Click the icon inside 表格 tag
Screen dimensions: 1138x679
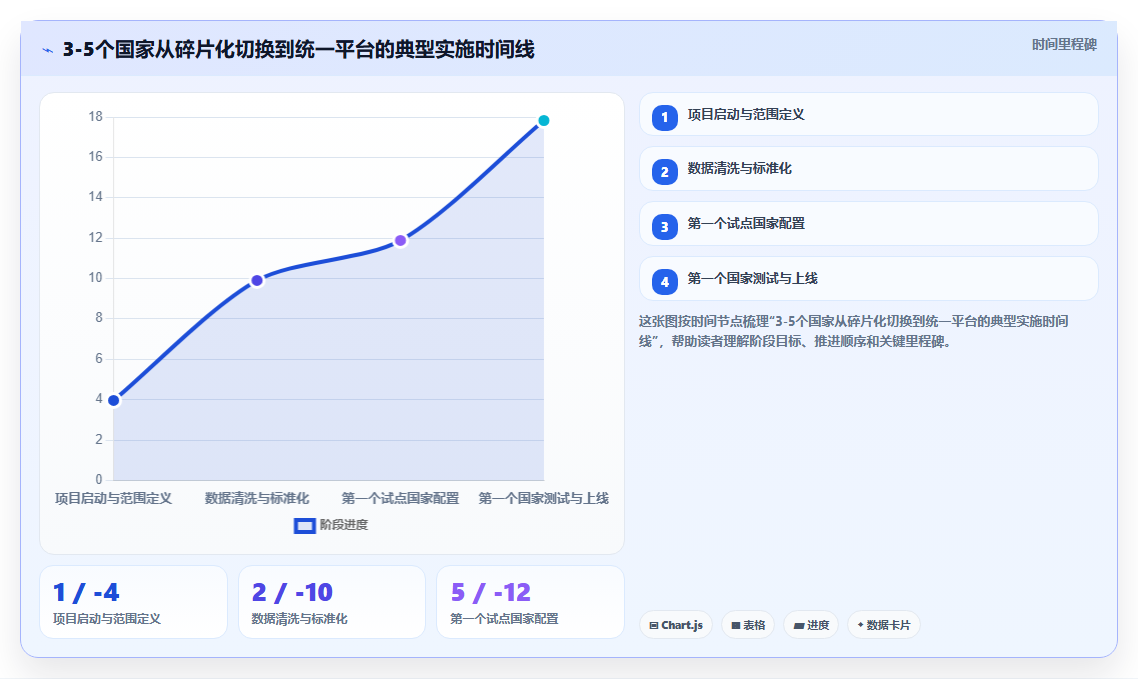(736, 625)
